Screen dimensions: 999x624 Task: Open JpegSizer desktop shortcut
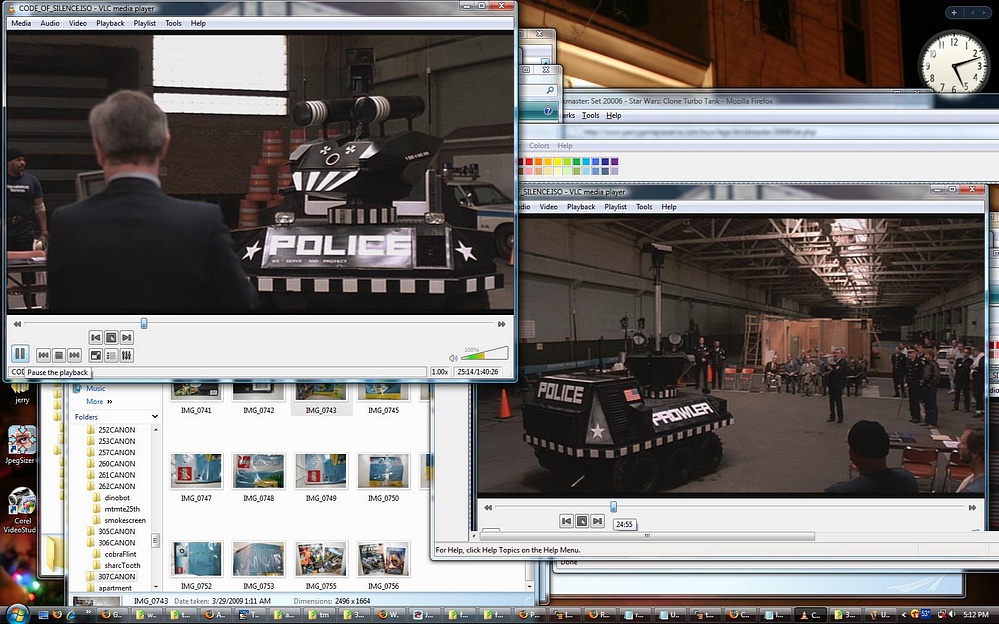21,445
